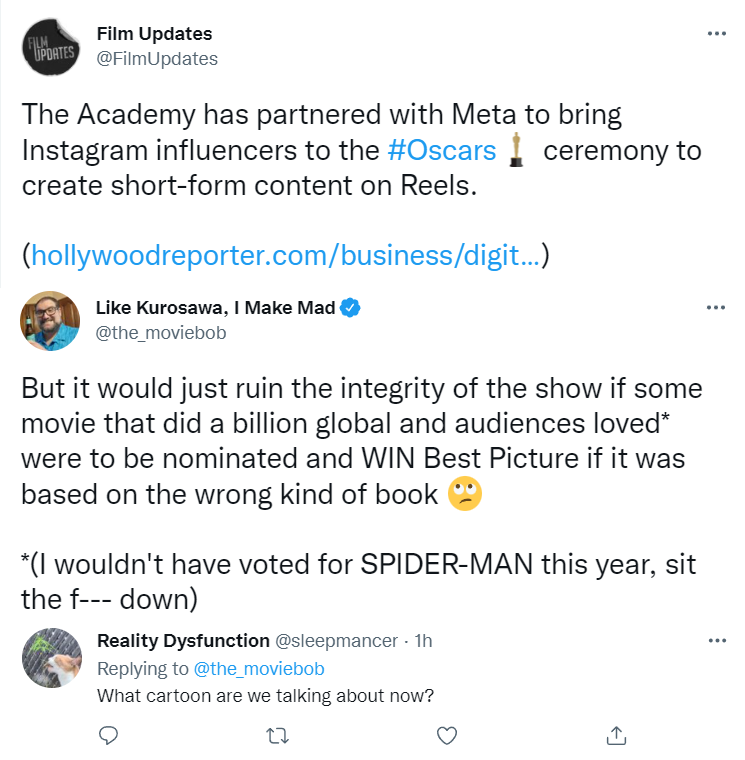The width and height of the screenshot is (745, 760).
Task: Open the_moviebob tweet more options menu
Action: click(x=716, y=308)
